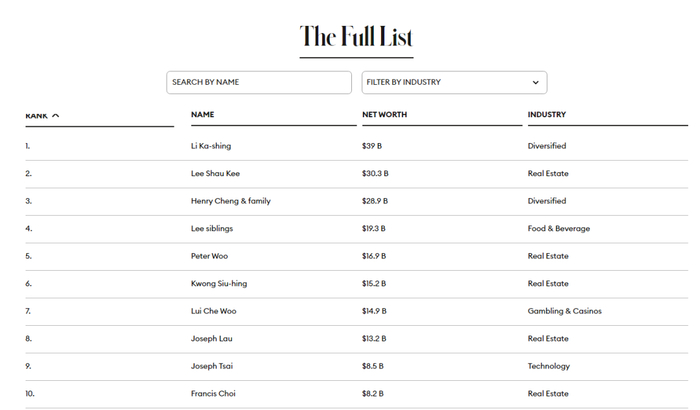Image resolution: width=700 pixels, height=410 pixels.
Task: Click Joseph Lau's name
Action: (x=211, y=338)
